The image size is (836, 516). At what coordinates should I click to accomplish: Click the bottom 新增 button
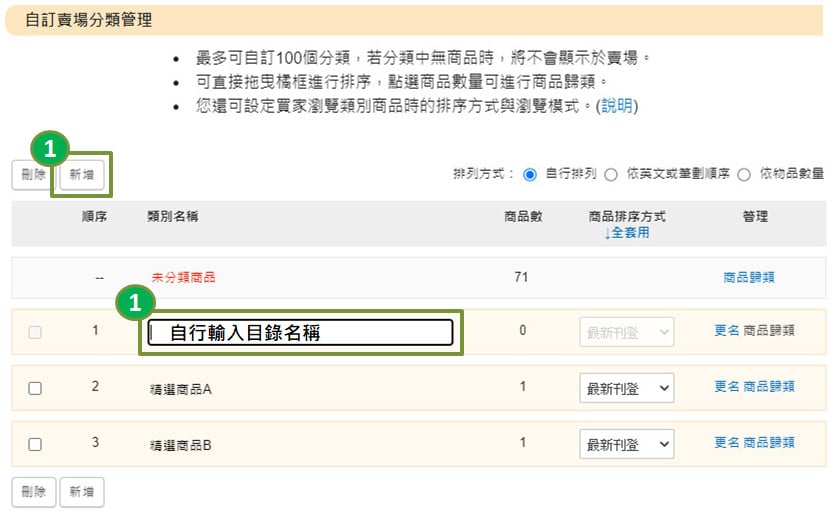click(x=82, y=491)
